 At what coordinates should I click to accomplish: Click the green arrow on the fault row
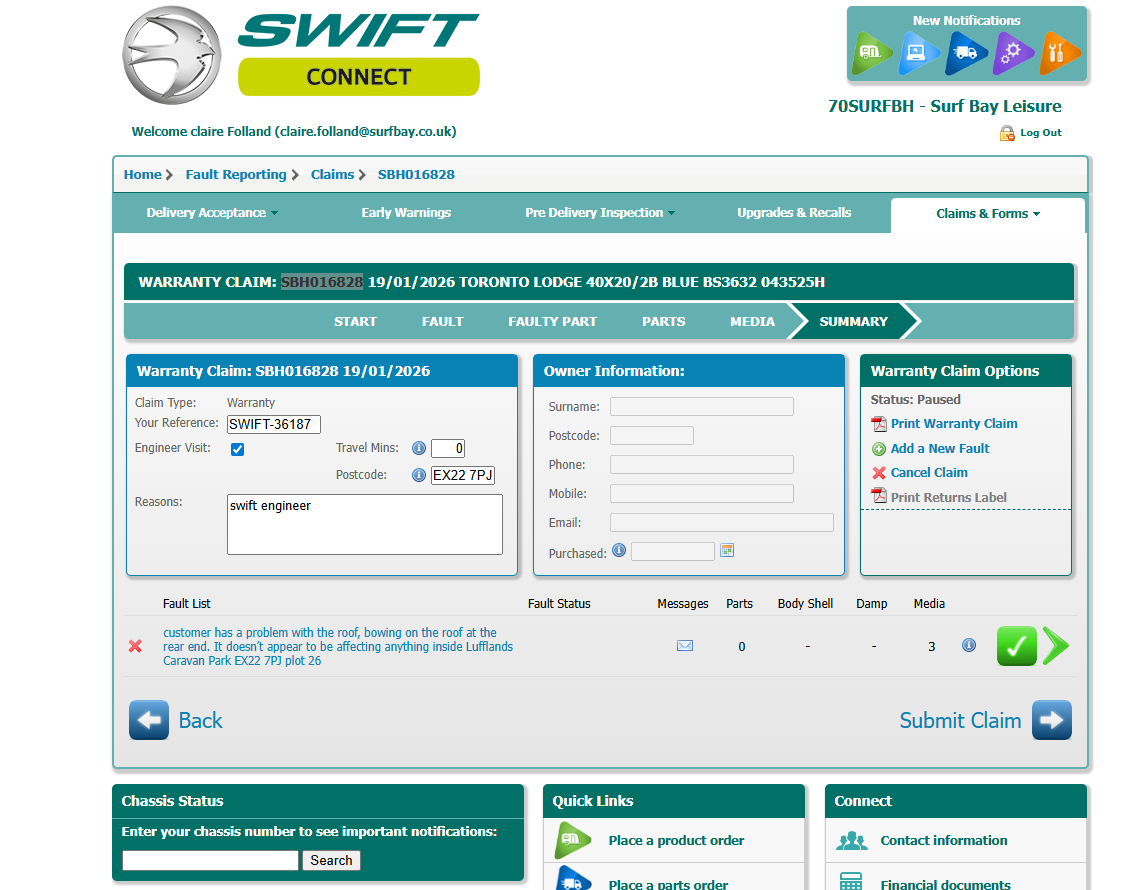coord(1056,645)
